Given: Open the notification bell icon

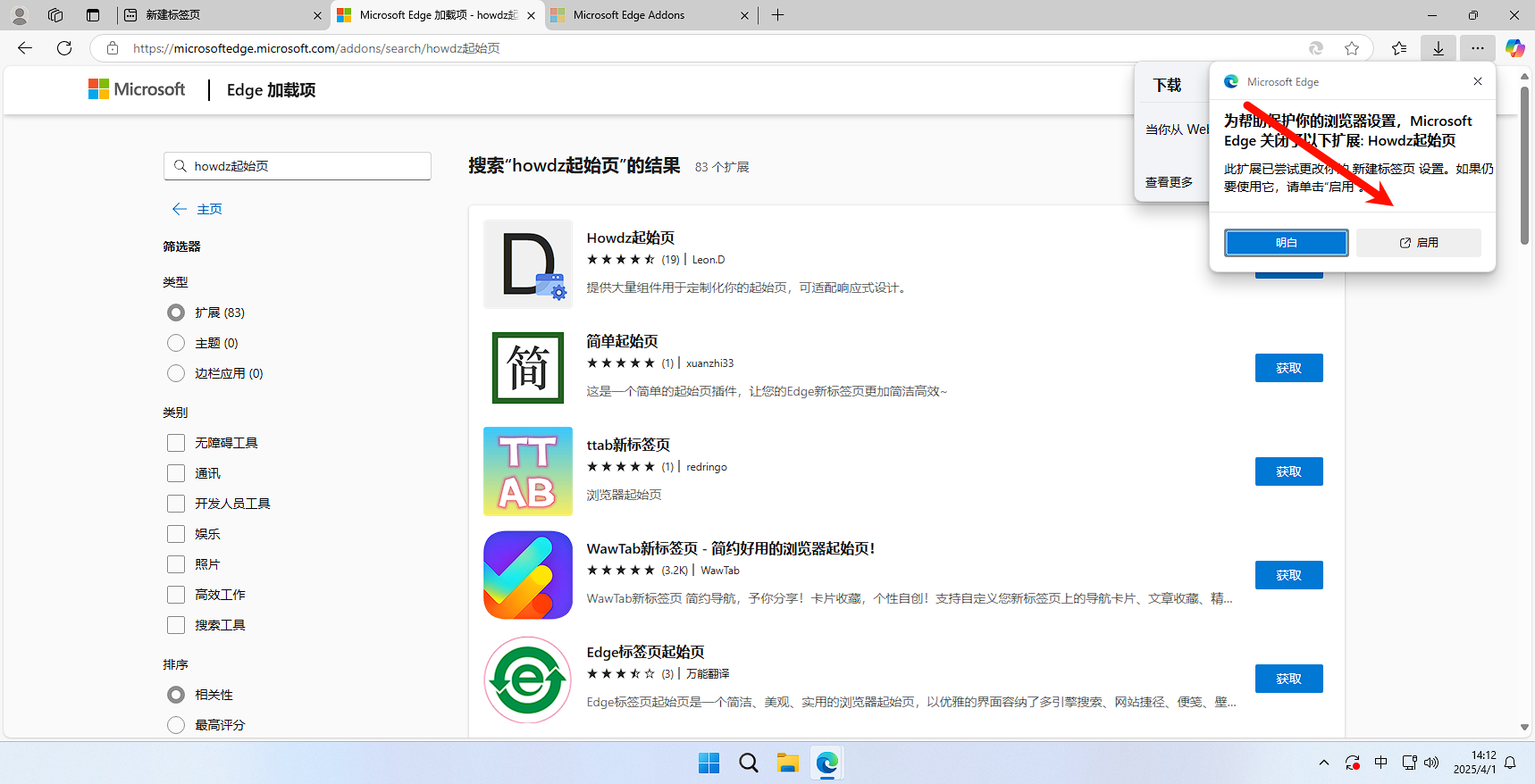Looking at the screenshot, I should click(1510, 763).
